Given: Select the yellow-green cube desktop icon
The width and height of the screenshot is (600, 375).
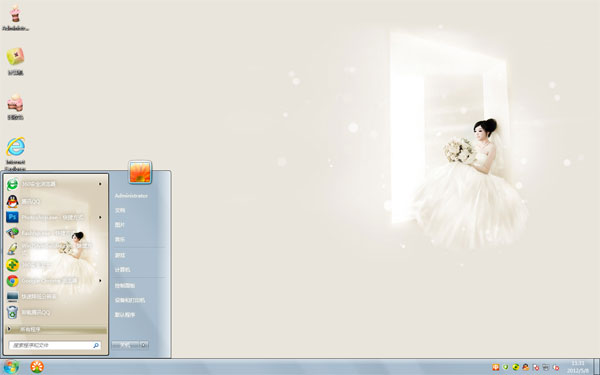Looking at the screenshot, I should point(15,61).
